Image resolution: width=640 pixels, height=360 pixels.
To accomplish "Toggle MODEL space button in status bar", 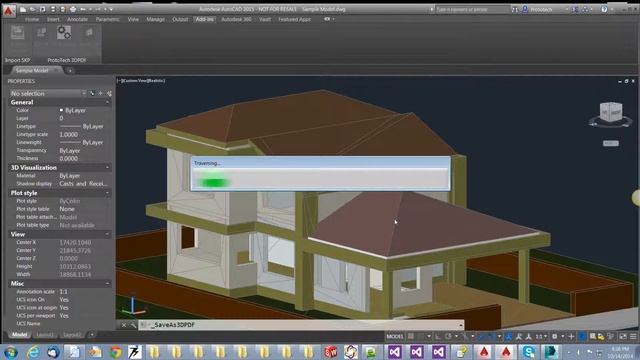I will tap(395, 336).
